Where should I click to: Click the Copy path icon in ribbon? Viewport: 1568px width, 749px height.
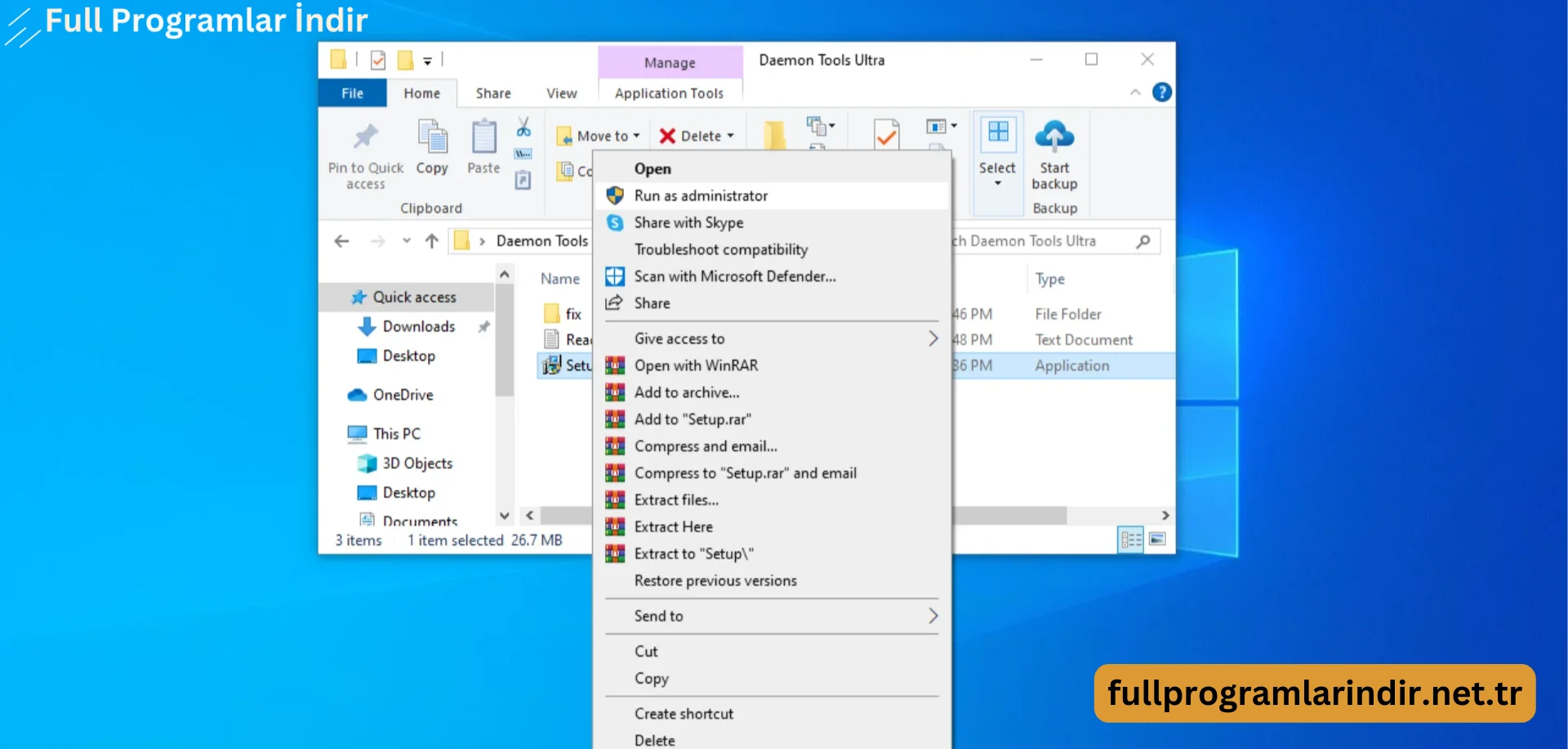tap(523, 154)
